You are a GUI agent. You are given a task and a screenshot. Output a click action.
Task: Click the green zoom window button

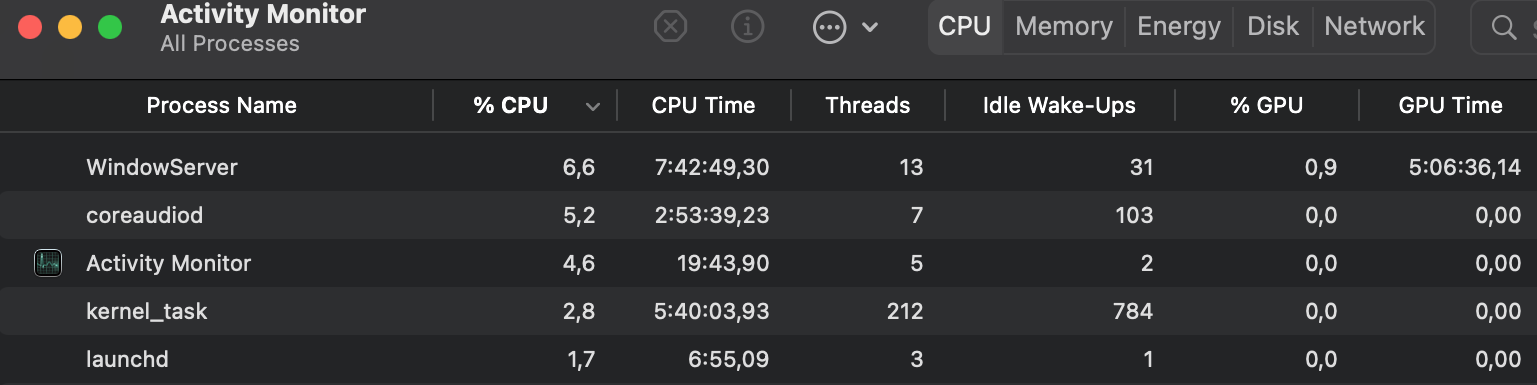(110, 27)
